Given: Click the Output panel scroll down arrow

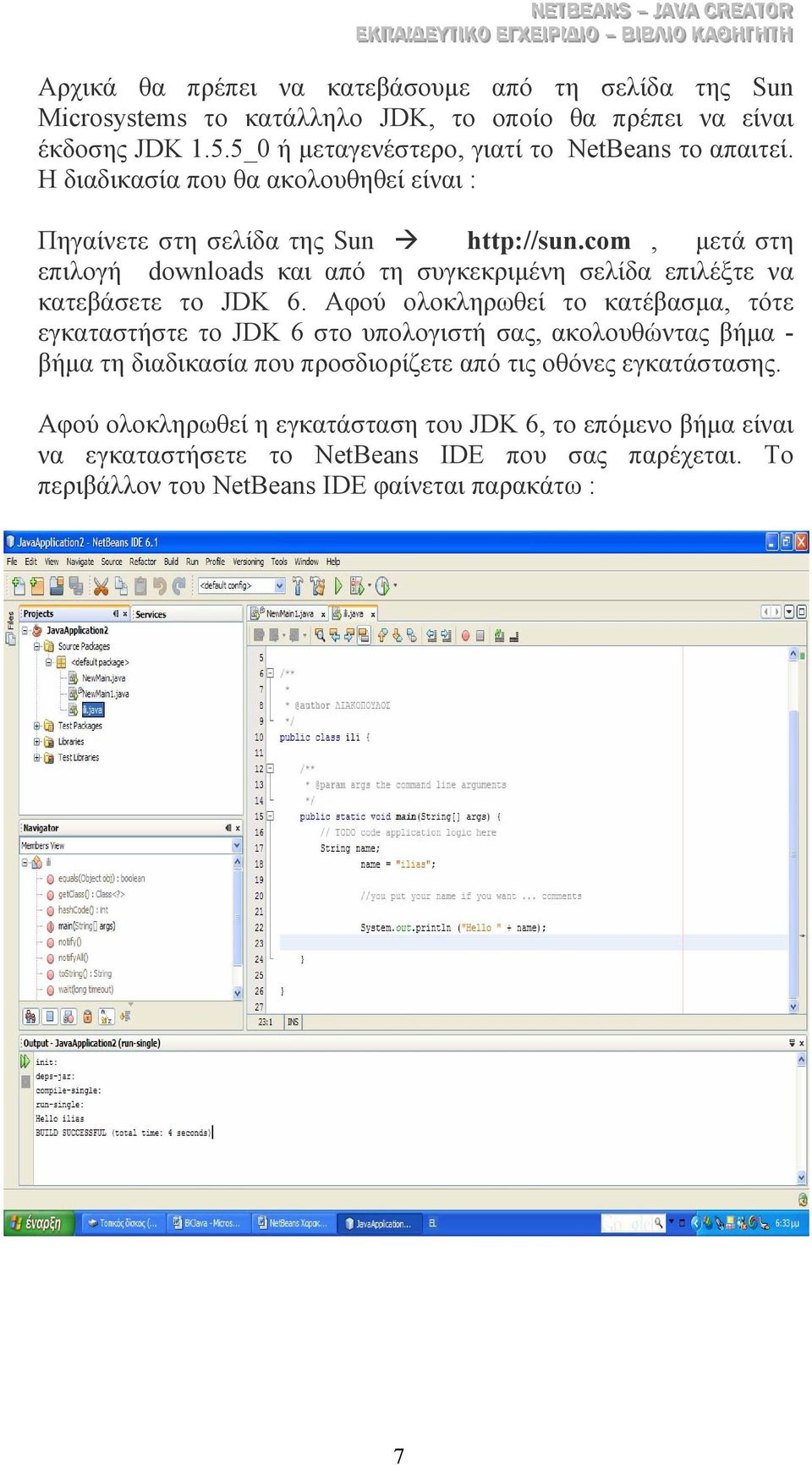Looking at the screenshot, I should (802, 1177).
